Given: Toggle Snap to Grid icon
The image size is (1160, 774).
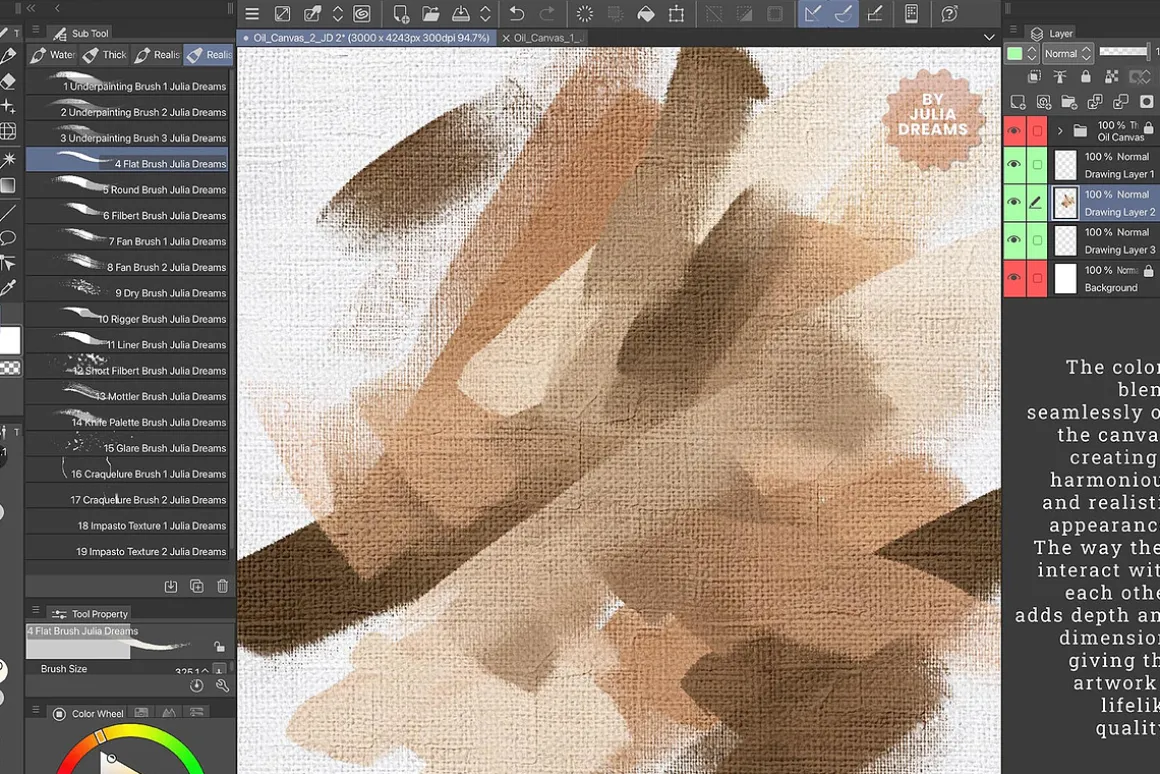Looking at the screenshot, I should [x=874, y=14].
